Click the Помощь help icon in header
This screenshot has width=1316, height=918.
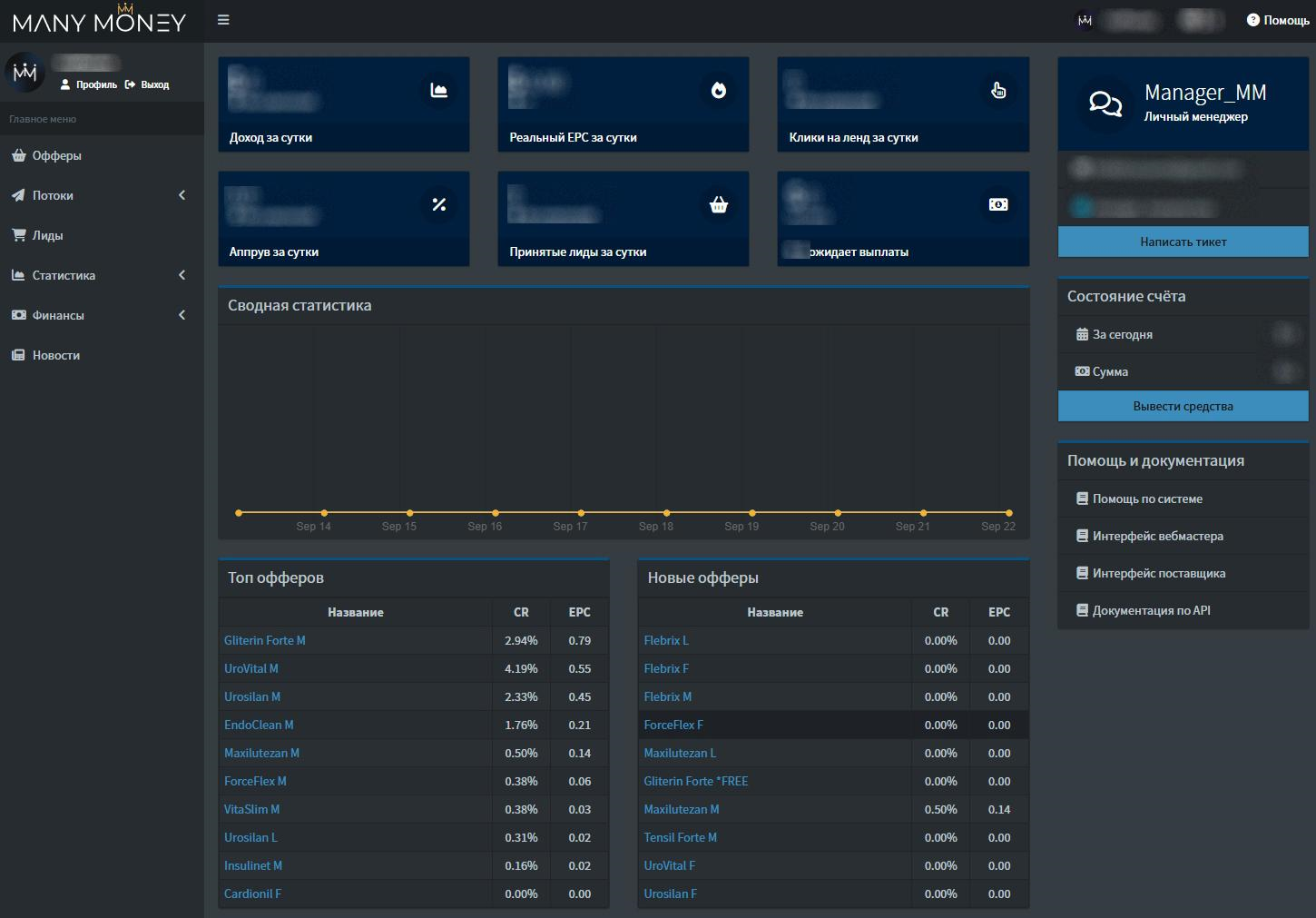[x=1253, y=20]
